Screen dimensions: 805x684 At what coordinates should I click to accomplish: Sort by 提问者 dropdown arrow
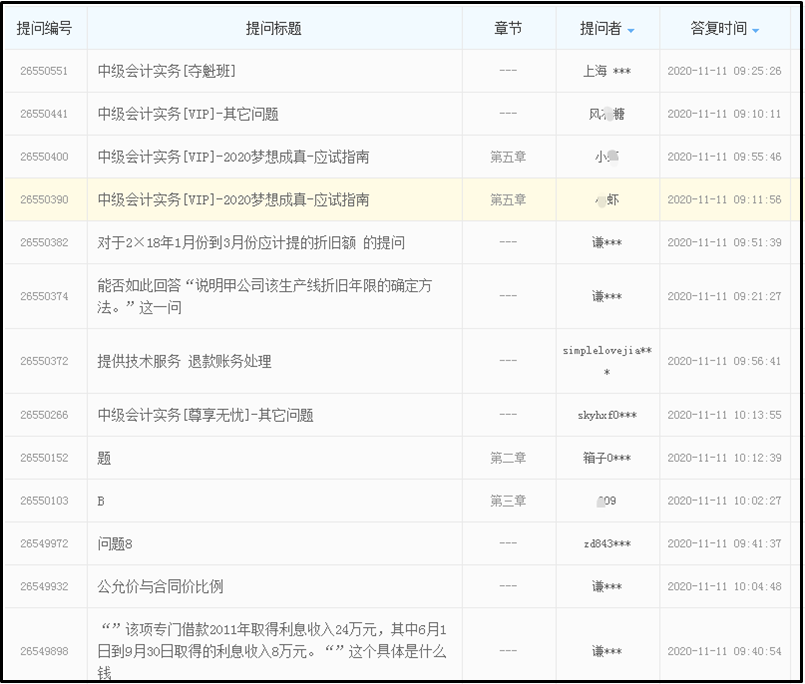pos(631,31)
